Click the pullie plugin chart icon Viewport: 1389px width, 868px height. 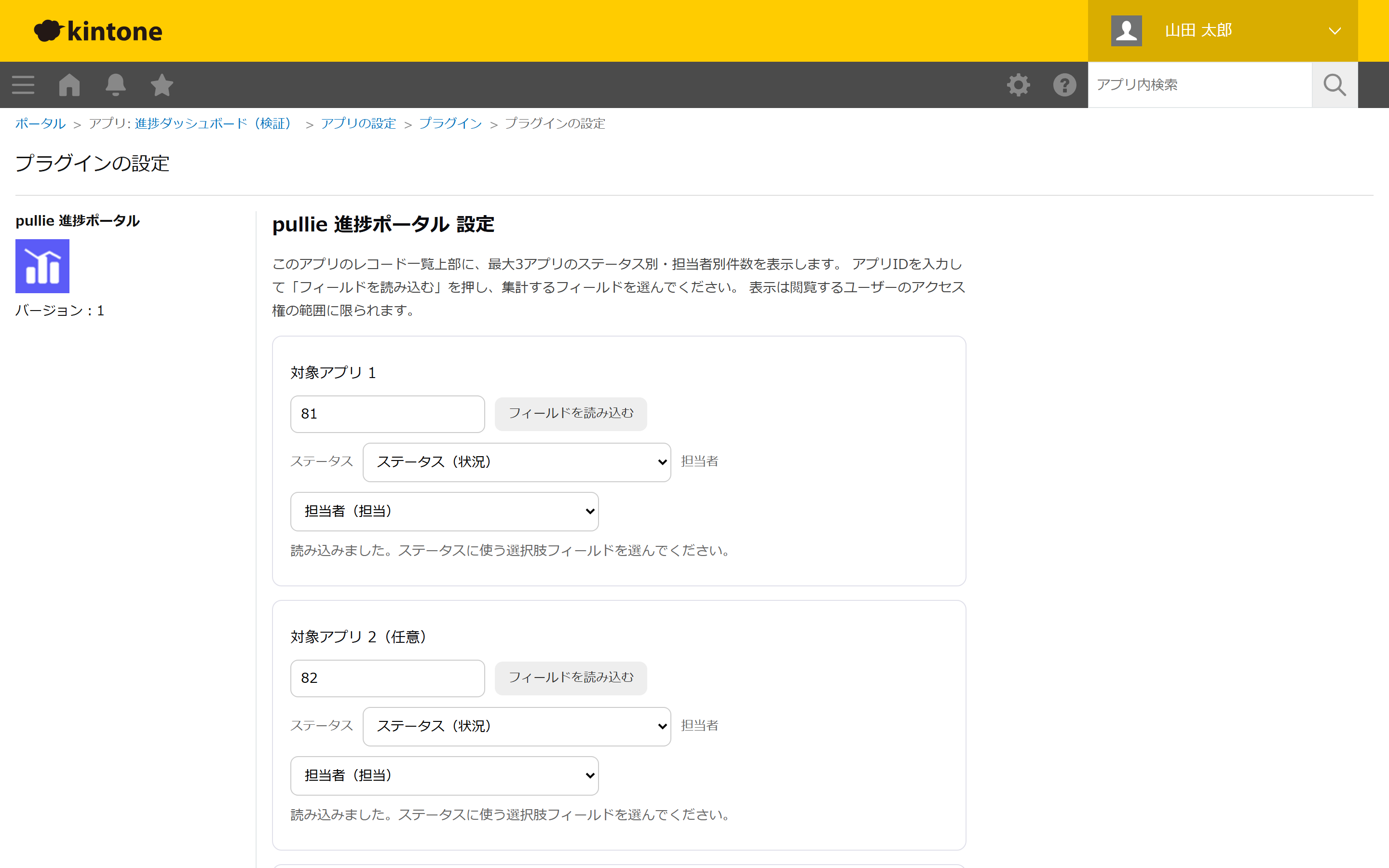42,266
